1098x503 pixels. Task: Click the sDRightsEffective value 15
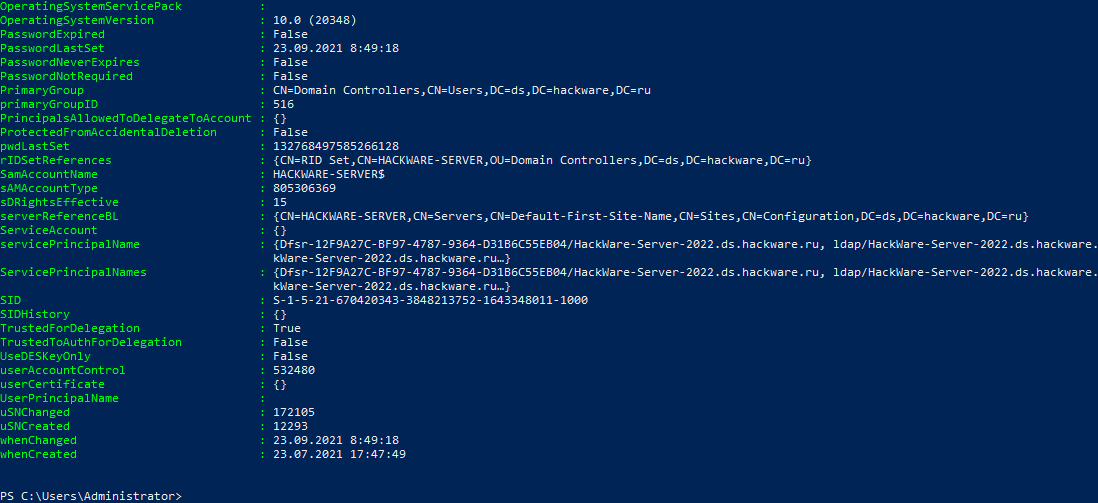[x=279, y=202]
